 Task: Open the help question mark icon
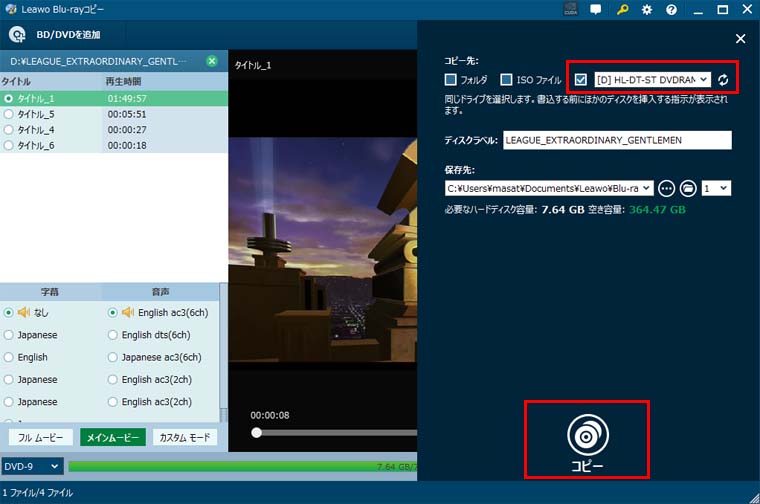pyautogui.click(x=671, y=10)
